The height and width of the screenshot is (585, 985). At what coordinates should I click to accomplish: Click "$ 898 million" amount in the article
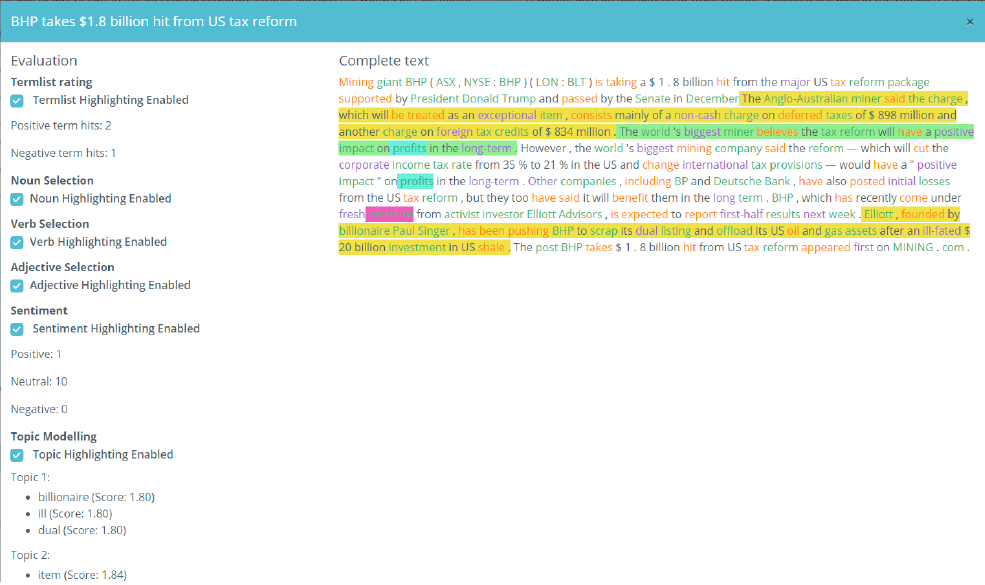tap(901, 115)
